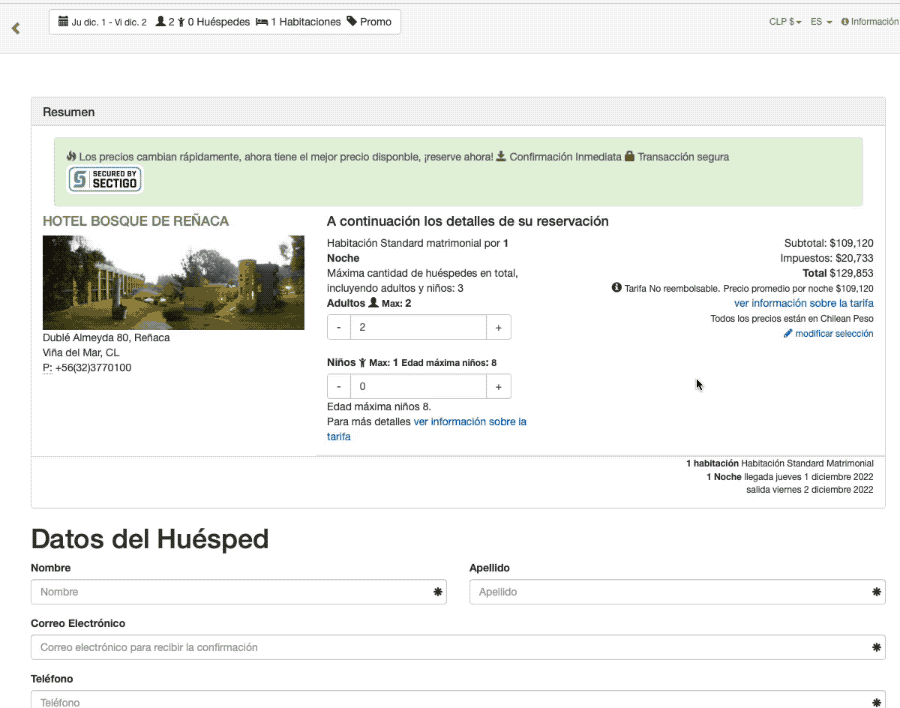Focus the Correo electrónico input field
The width and height of the screenshot is (900, 708).
pos(458,647)
